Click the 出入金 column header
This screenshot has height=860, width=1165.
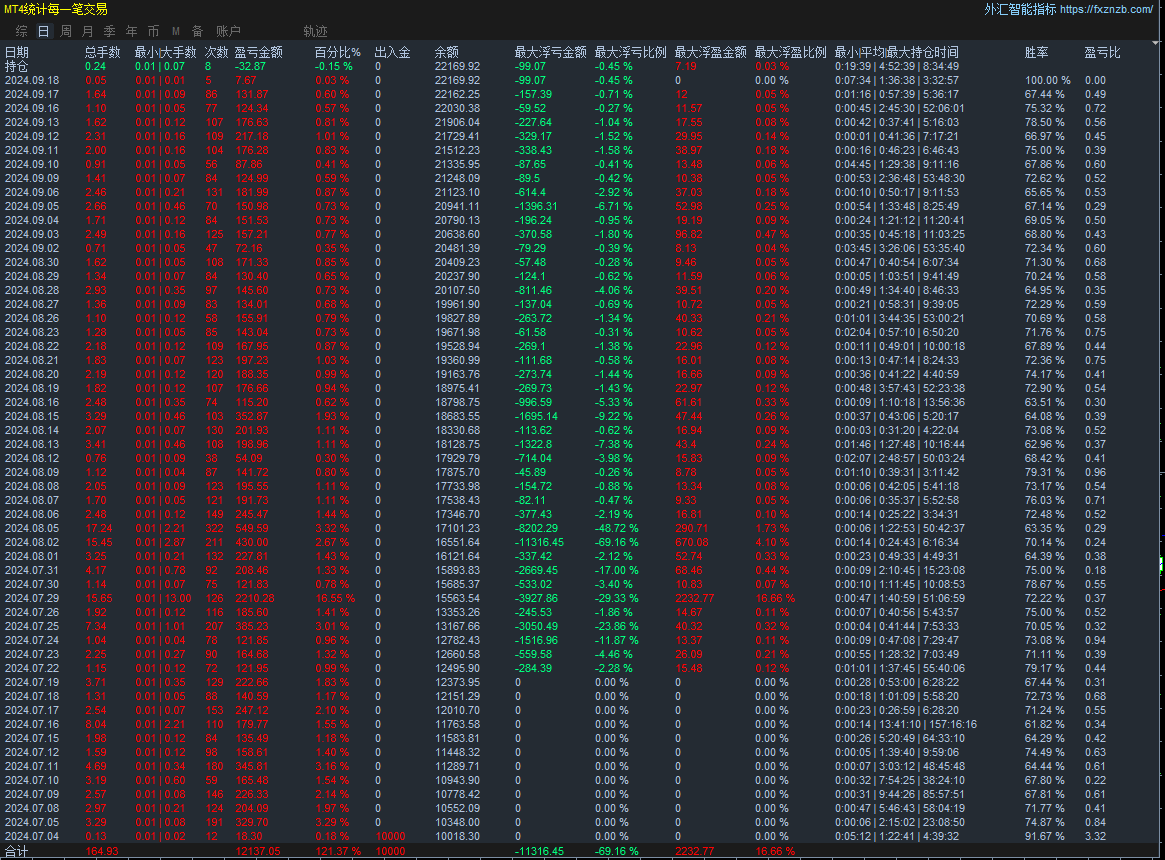point(392,52)
